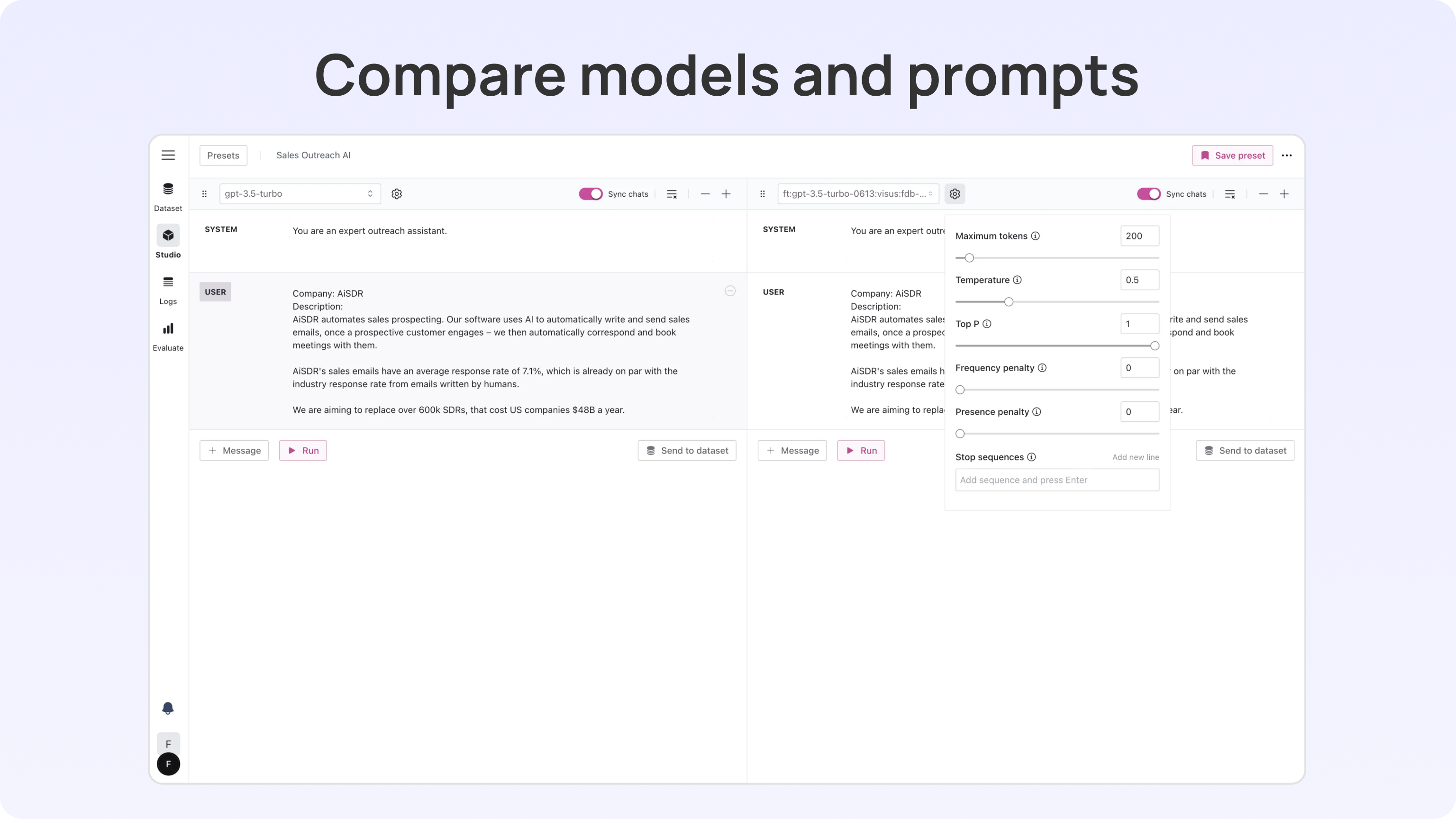Open the Evaluate section
This screenshot has height=819, width=1456.
pos(168,336)
